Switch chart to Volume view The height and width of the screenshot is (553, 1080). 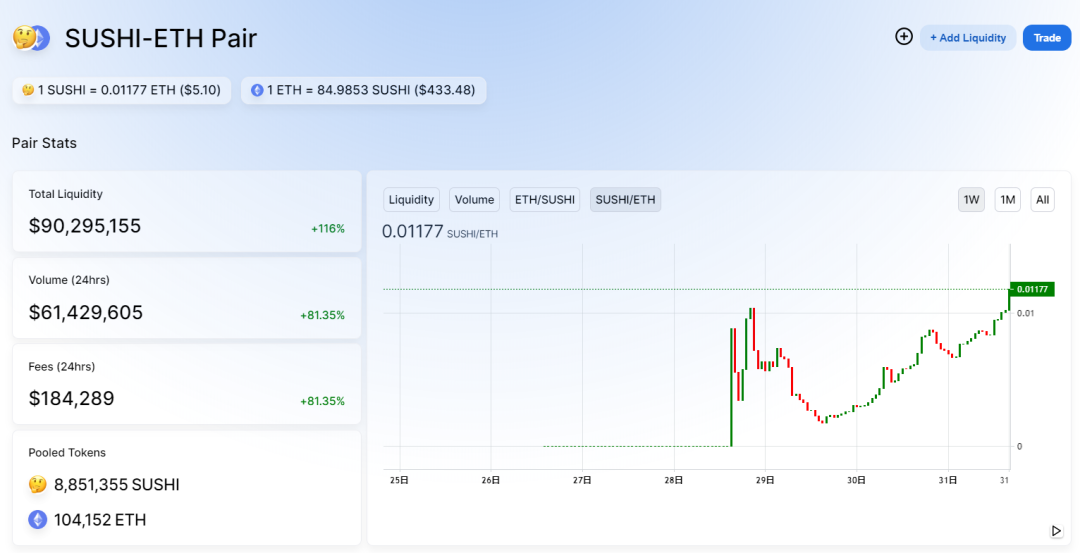[x=475, y=200]
